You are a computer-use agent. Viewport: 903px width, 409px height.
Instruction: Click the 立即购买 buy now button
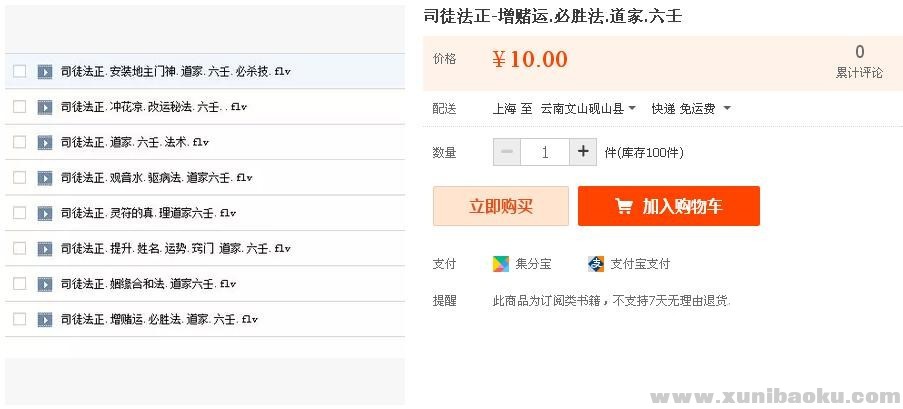(500, 206)
